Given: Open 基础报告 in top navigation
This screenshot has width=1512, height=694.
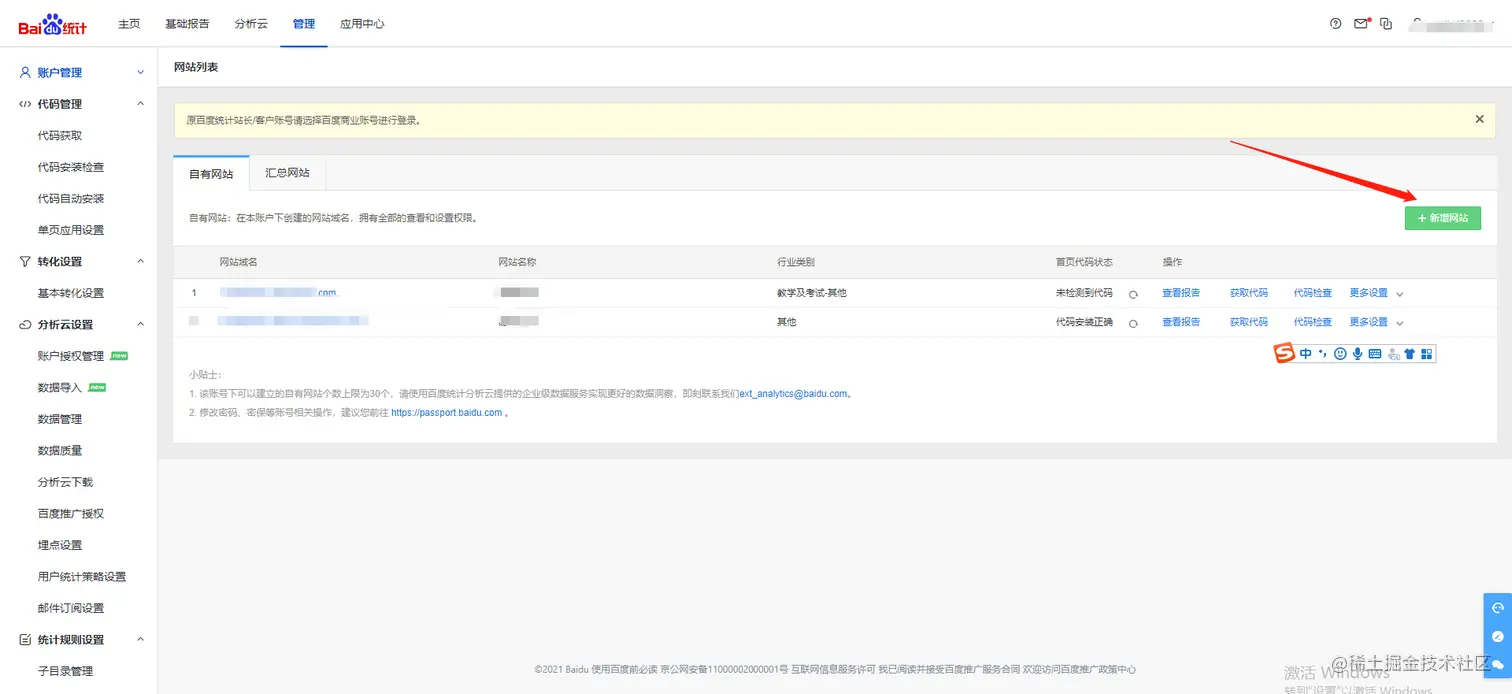Looking at the screenshot, I should (187, 24).
